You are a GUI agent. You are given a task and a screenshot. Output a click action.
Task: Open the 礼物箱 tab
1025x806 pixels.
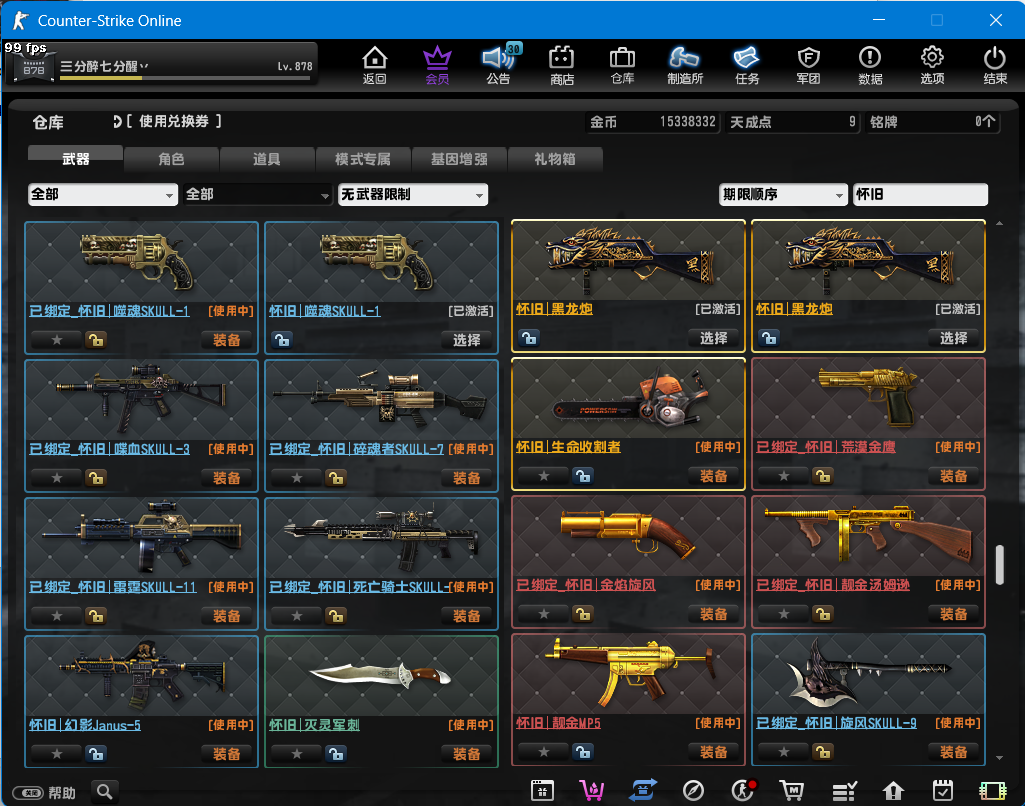point(554,159)
